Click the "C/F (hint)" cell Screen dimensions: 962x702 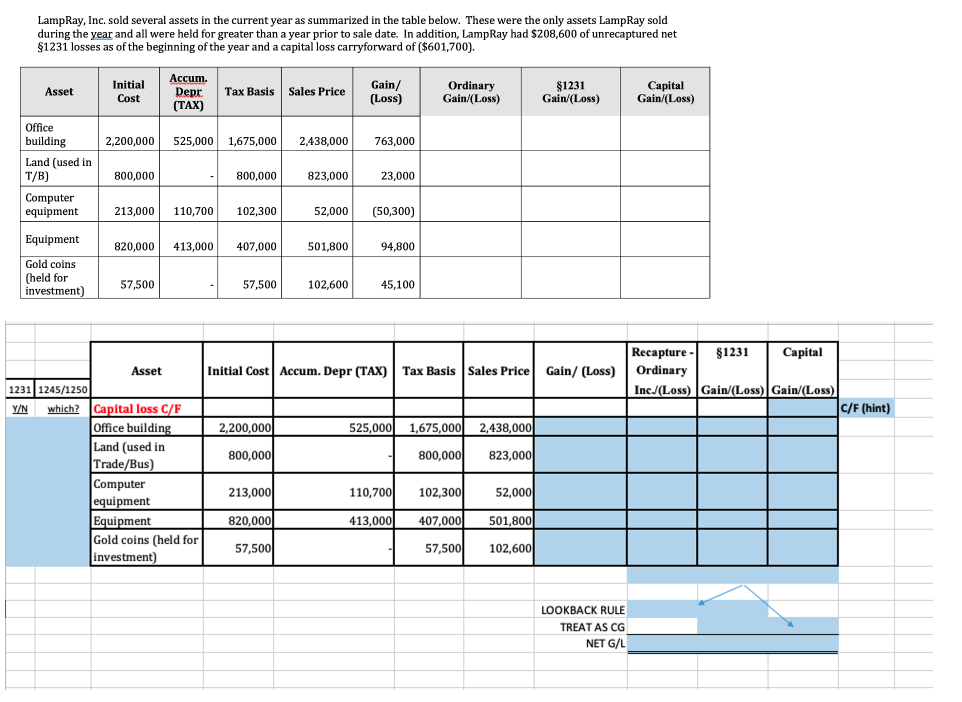tap(865, 408)
